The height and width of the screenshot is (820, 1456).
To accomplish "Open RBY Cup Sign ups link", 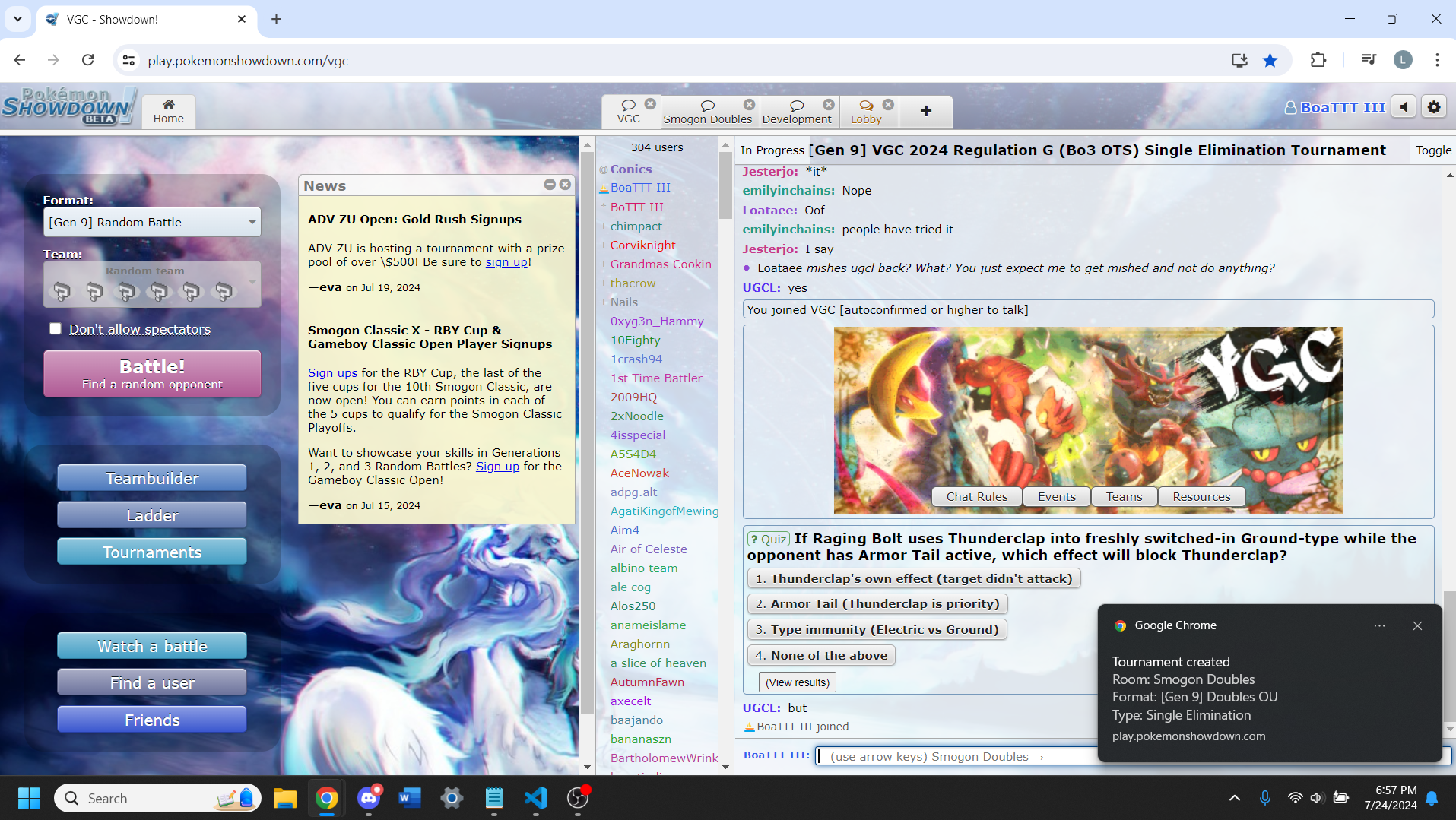I will (x=332, y=372).
